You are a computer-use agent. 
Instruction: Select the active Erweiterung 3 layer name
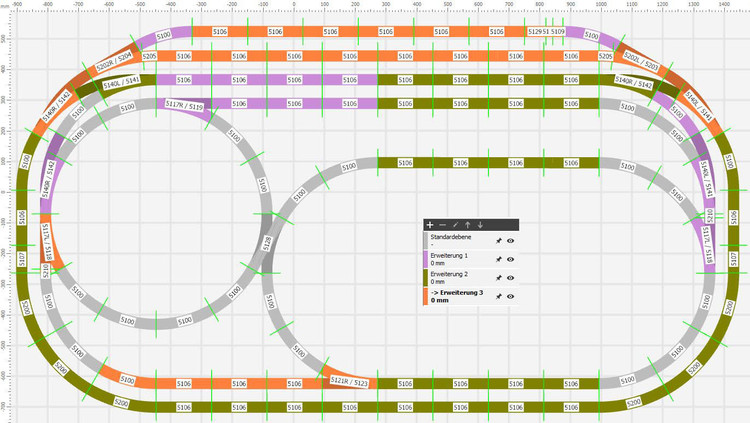coord(457,292)
